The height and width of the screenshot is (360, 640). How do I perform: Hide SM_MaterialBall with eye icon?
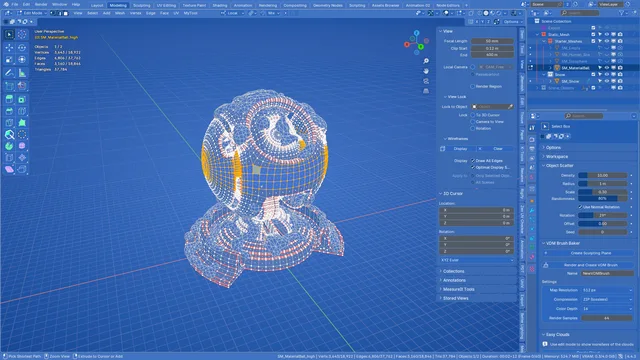(607, 68)
